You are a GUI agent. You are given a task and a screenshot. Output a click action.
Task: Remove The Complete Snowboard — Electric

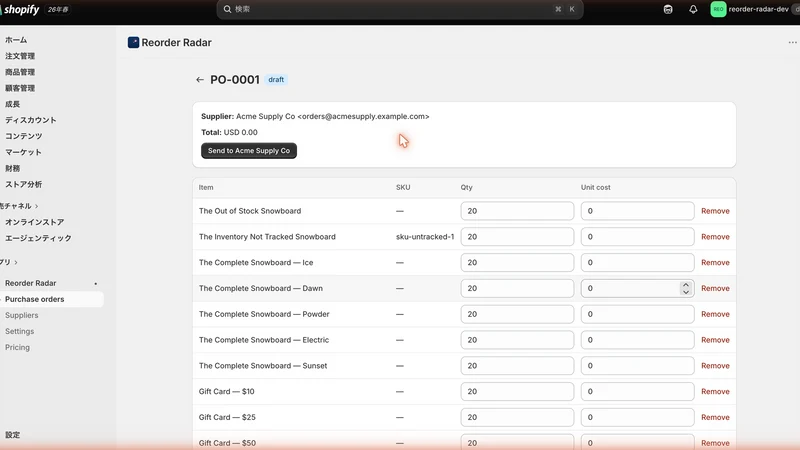tap(715, 340)
